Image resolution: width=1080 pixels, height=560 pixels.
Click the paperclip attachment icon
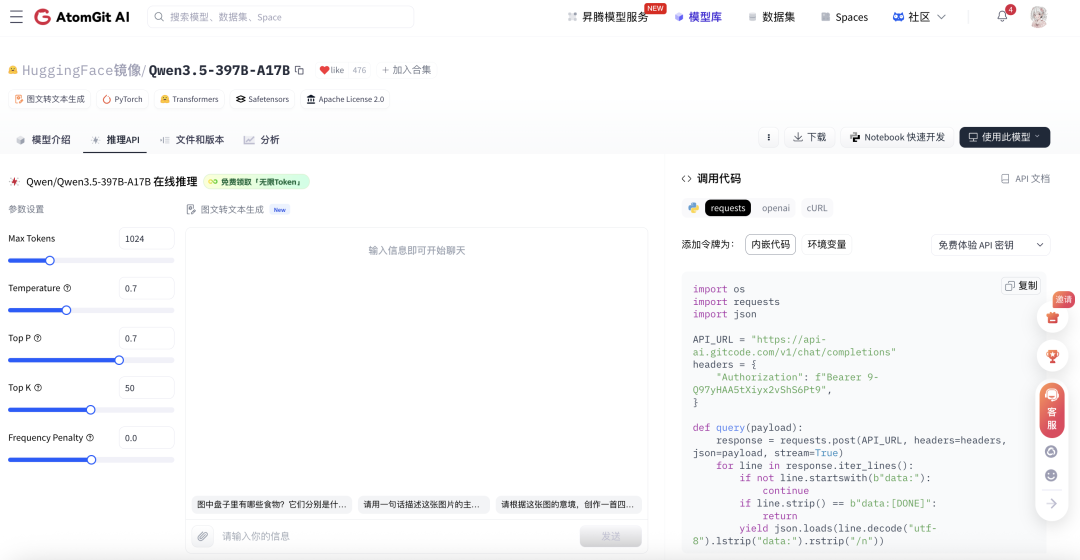[202, 536]
